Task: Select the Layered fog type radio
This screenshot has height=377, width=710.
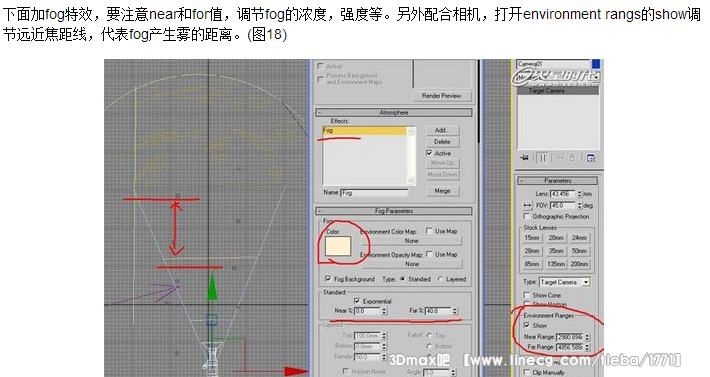Action: coord(440,279)
